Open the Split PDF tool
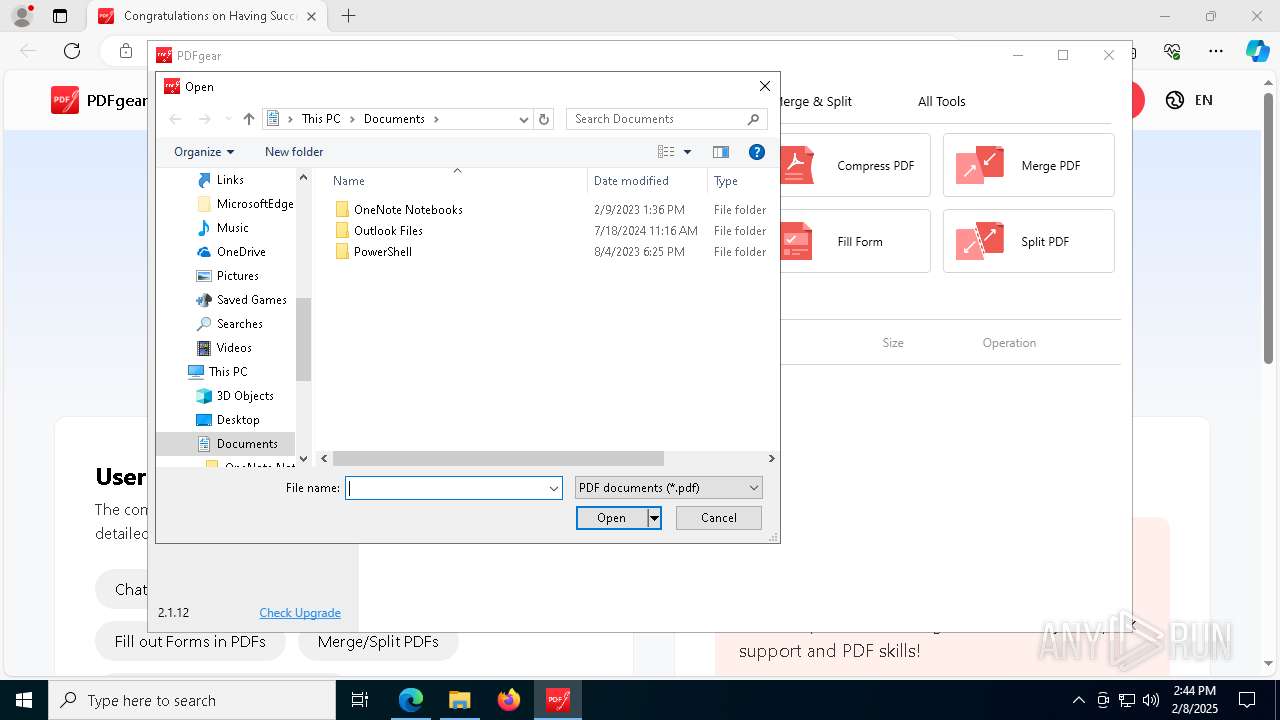1280x720 pixels. click(x=1028, y=241)
